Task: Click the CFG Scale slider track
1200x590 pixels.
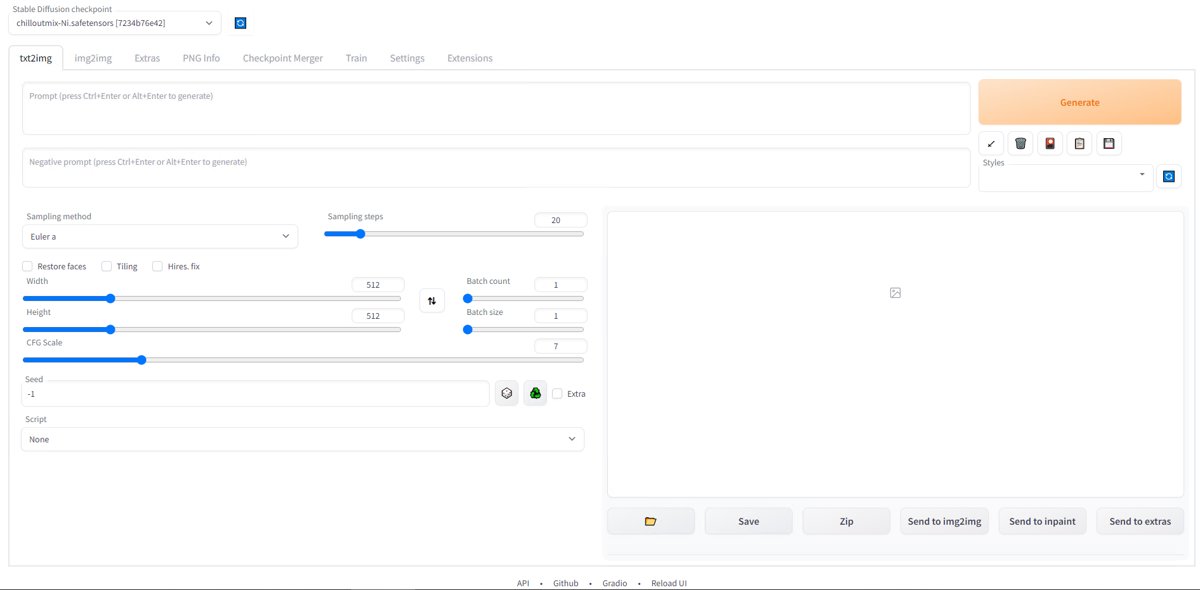Action: coord(303,360)
